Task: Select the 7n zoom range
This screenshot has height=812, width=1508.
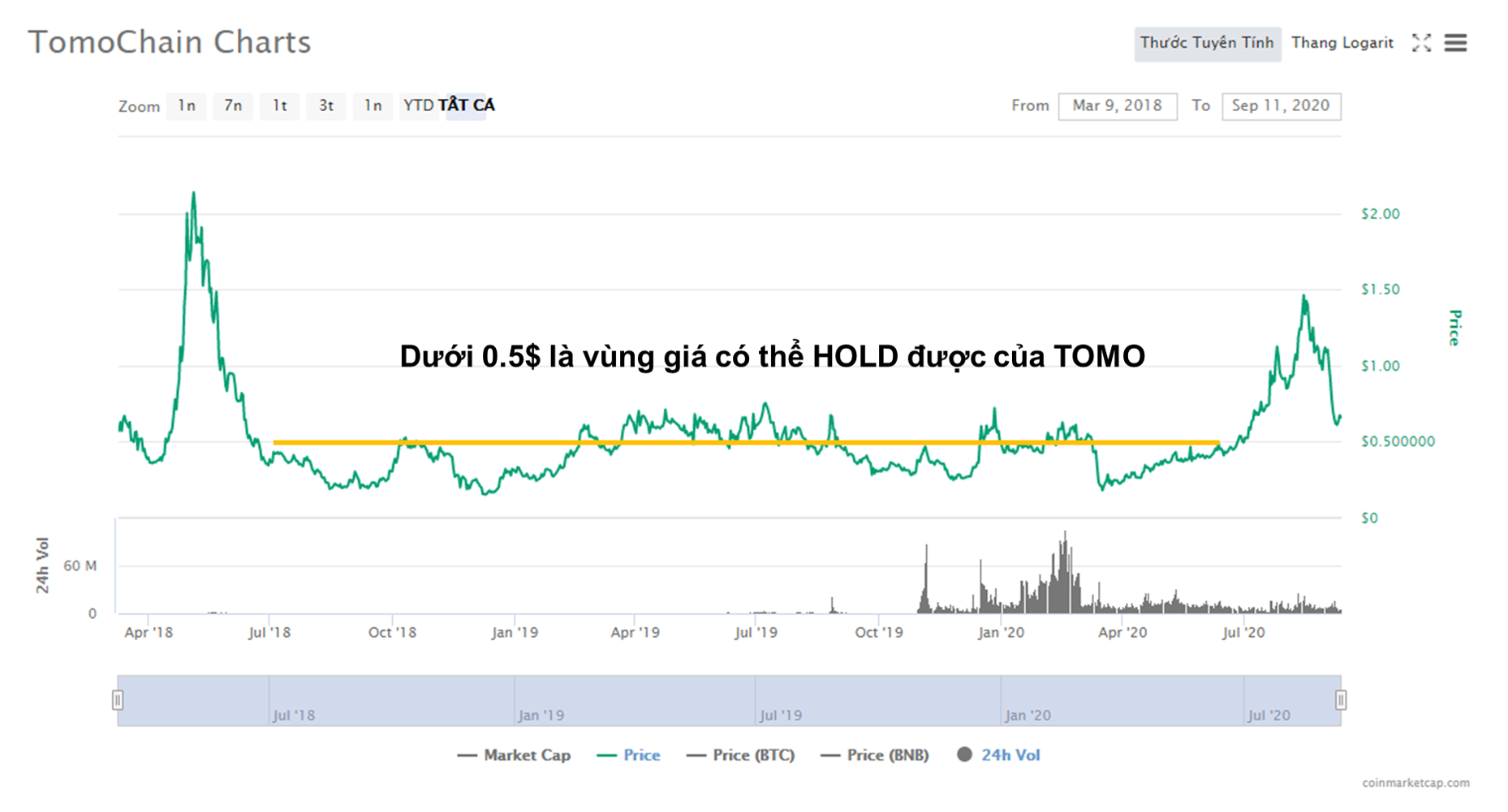Action: tap(233, 105)
